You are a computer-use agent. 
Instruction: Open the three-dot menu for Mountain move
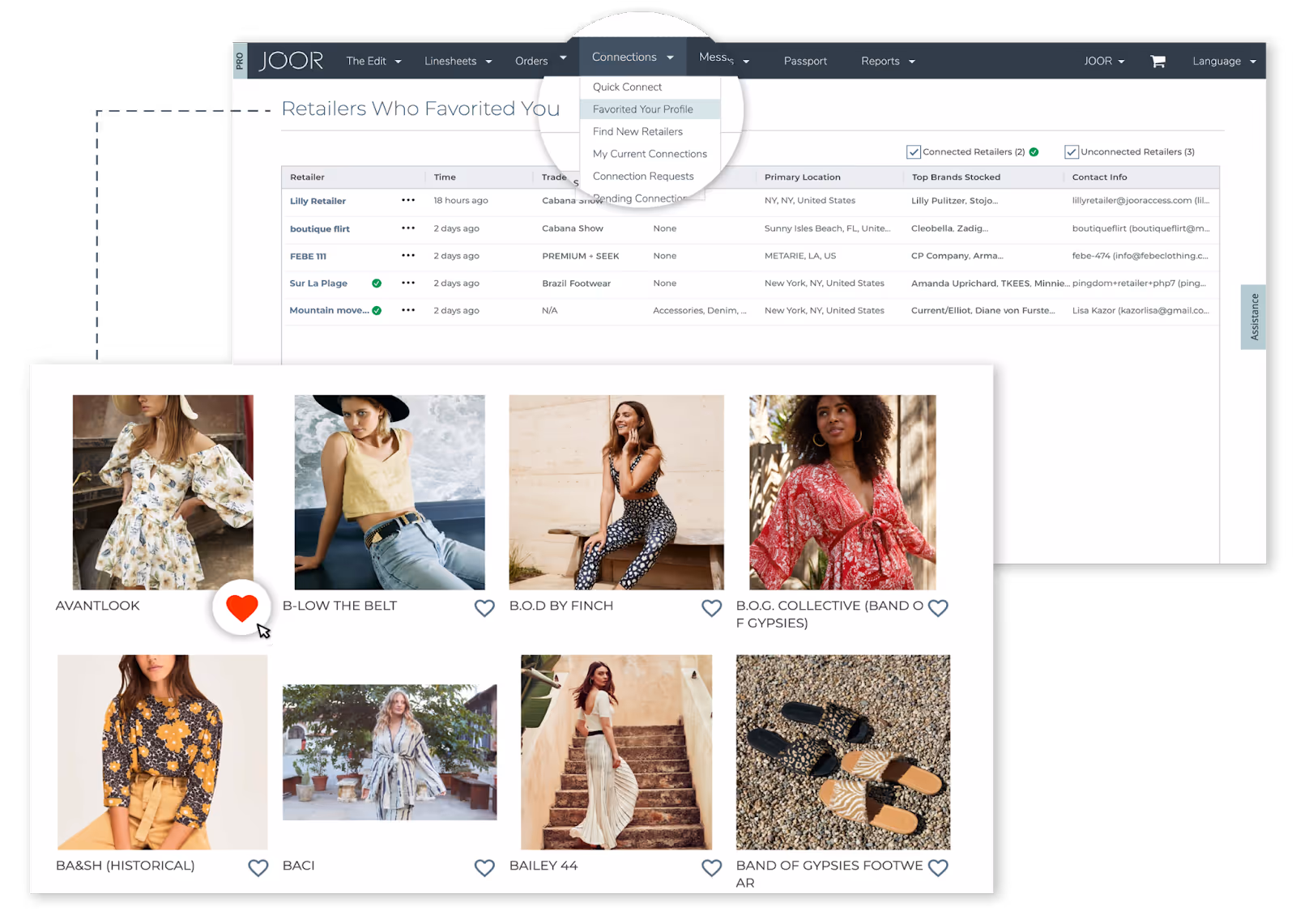408,310
